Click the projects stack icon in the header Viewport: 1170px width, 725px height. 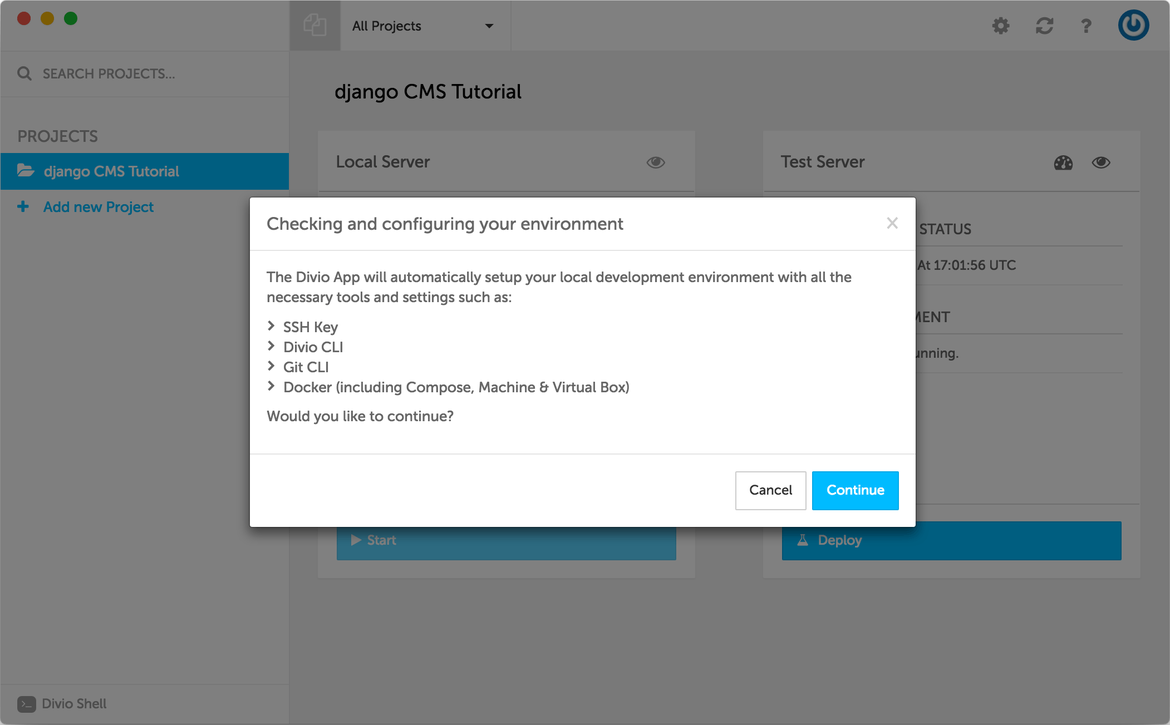click(315, 25)
